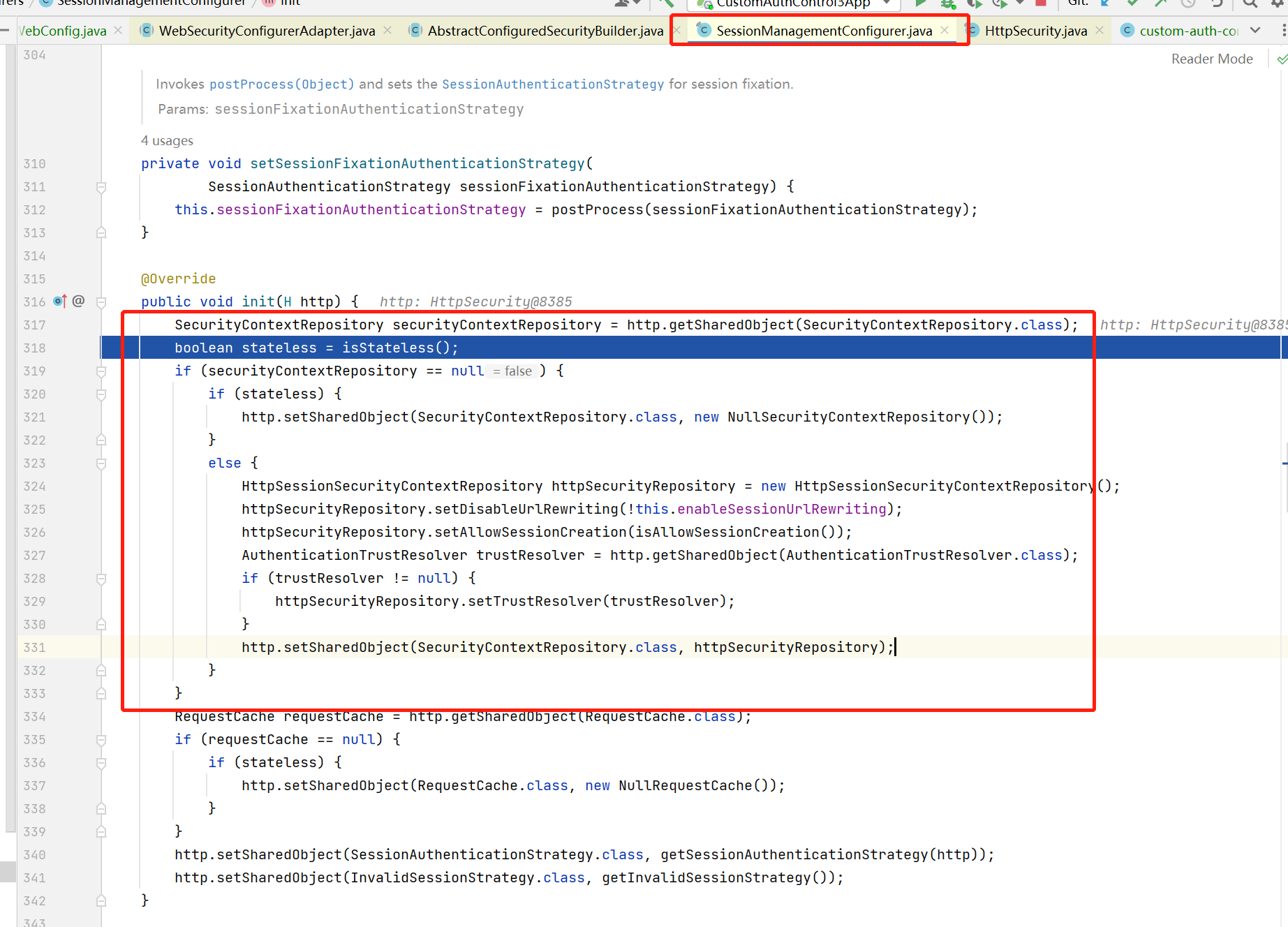Click getSessionAuthenticationStrategy(http) on line 340
Screen dimensions: 1288x927
(818, 854)
